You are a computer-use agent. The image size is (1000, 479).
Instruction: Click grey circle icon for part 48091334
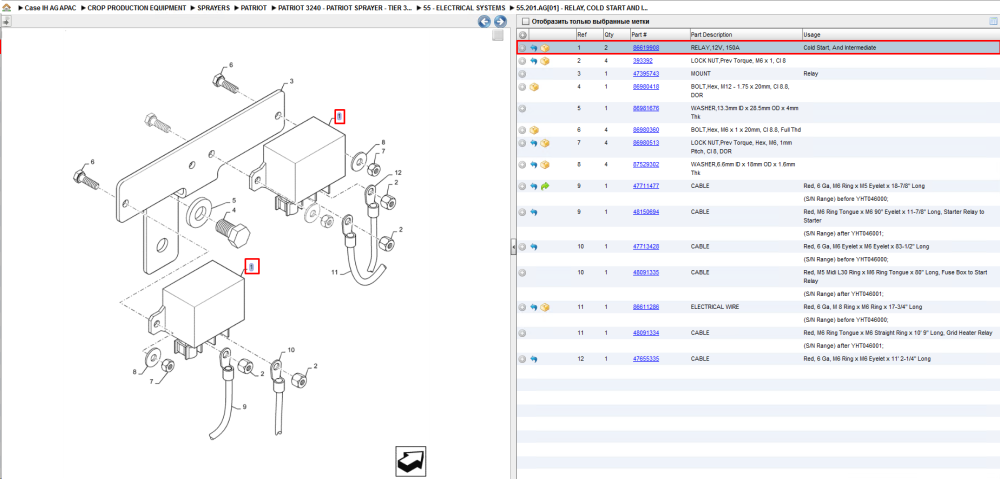pyautogui.click(x=522, y=334)
